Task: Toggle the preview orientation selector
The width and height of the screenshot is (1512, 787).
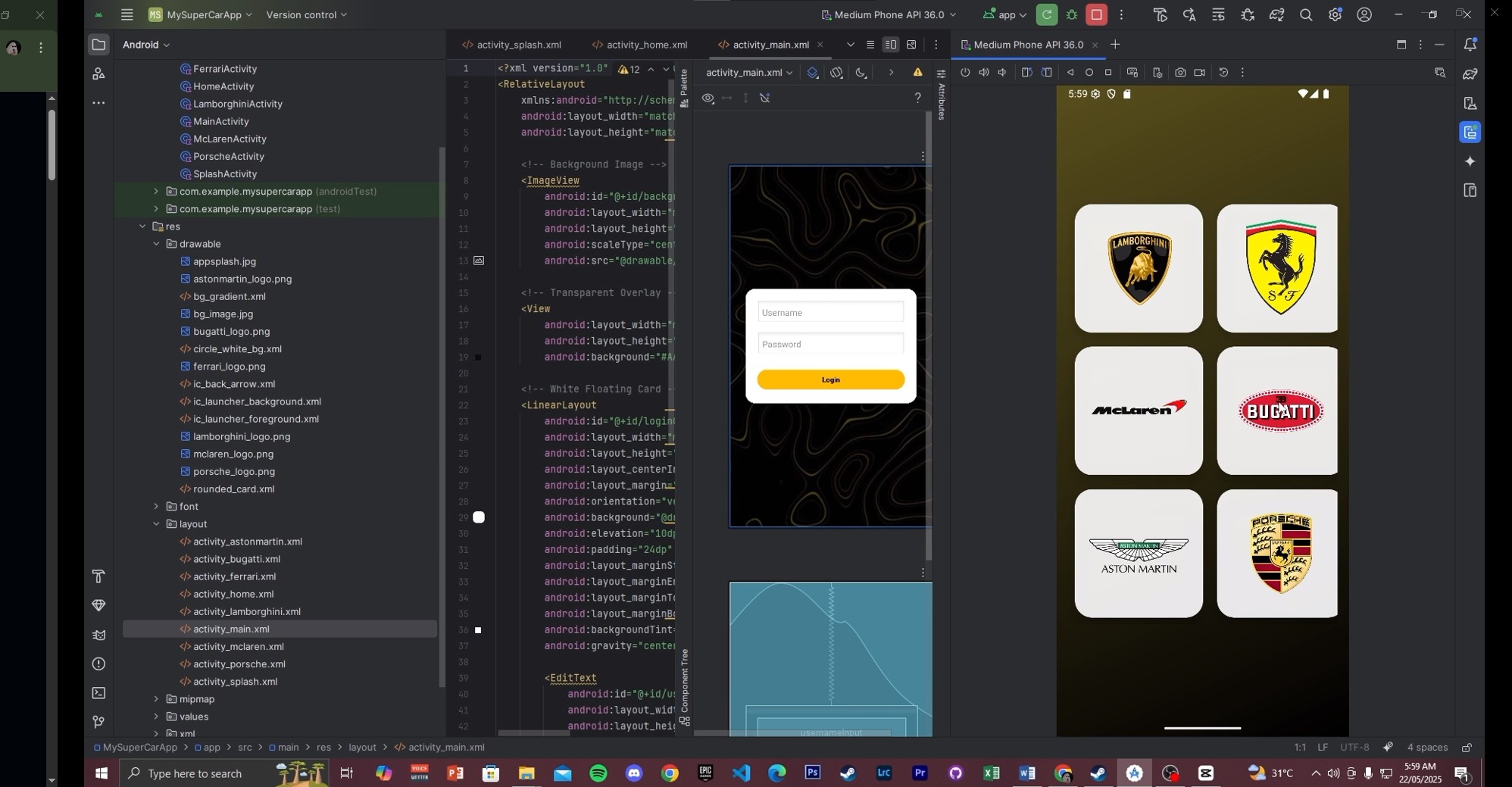Action: (836, 73)
